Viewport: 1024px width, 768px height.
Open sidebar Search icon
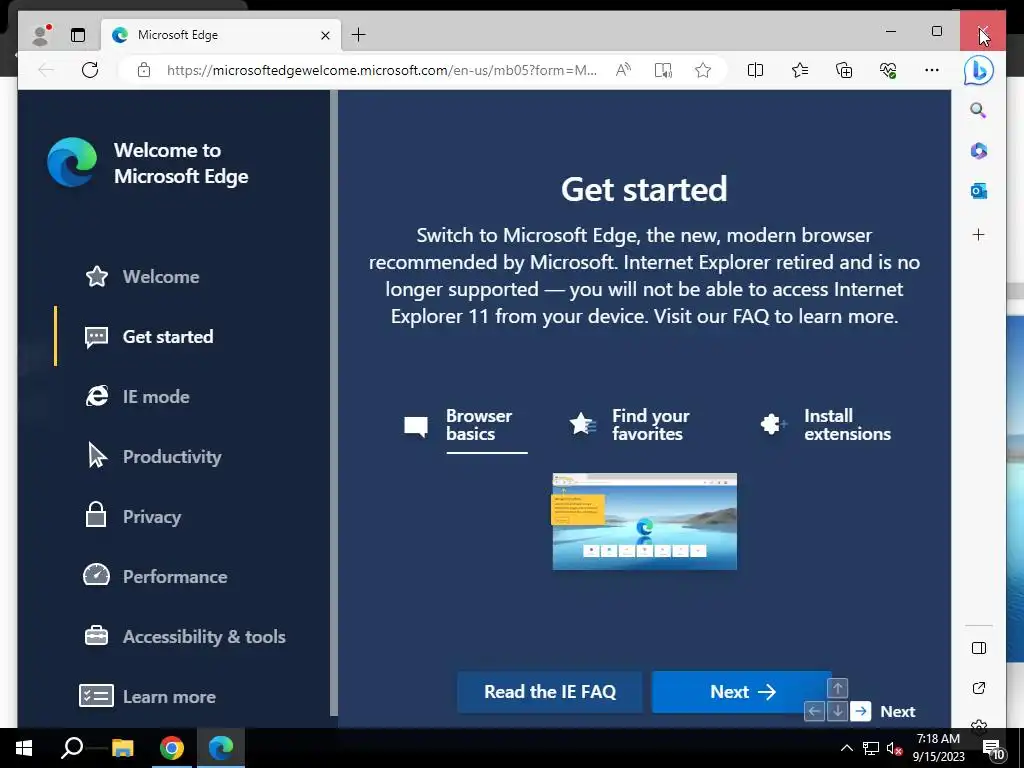(978, 110)
